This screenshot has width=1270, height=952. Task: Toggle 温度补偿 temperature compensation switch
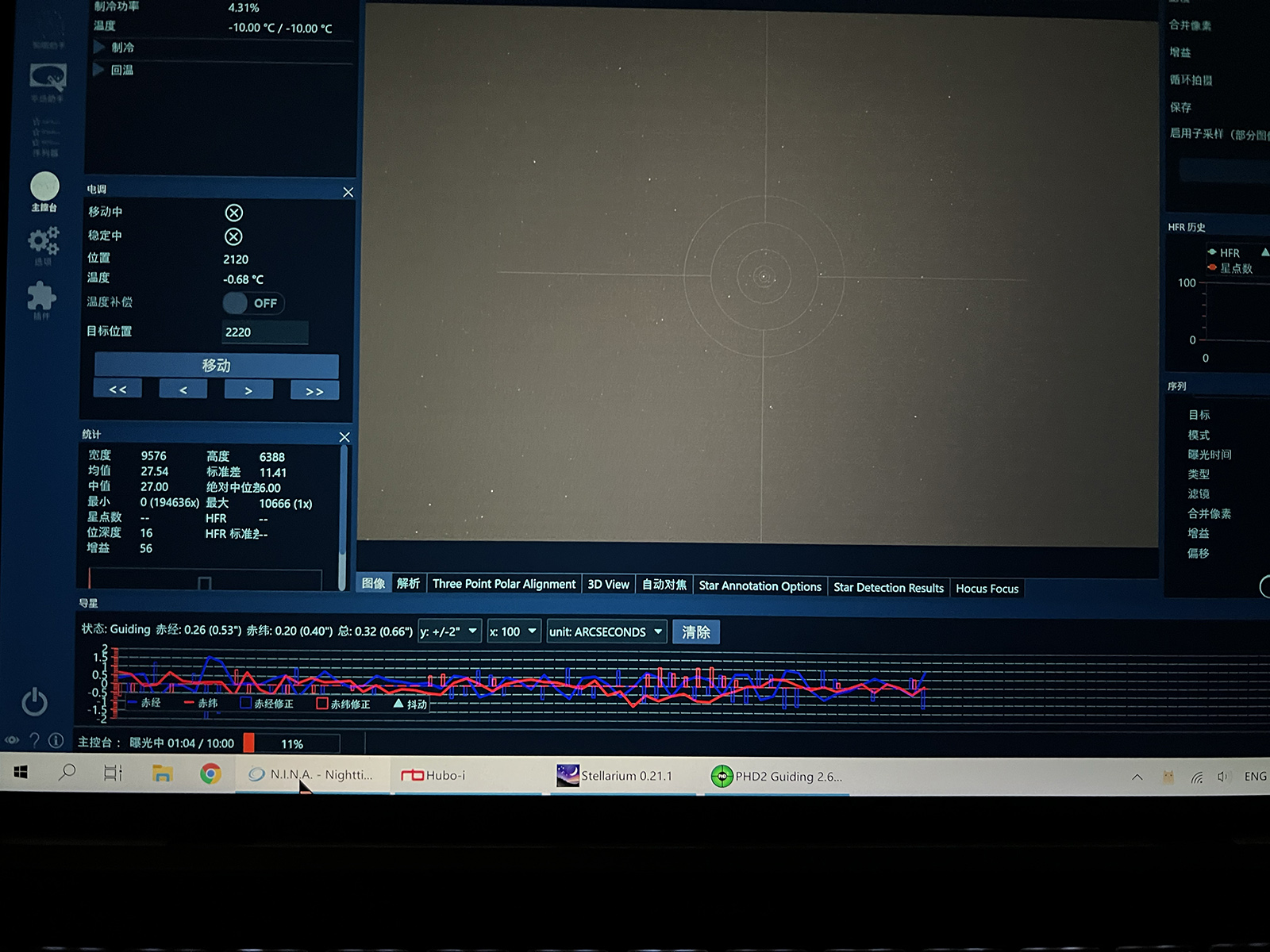252,303
